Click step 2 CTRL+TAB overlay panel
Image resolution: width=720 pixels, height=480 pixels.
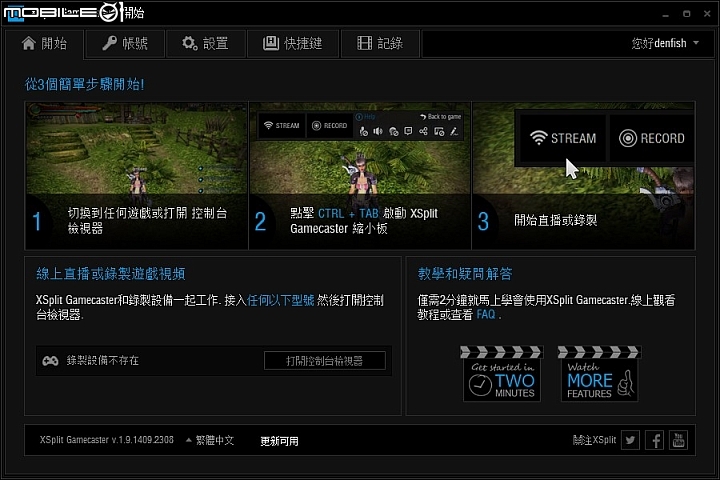pyautogui.click(x=360, y=175)
